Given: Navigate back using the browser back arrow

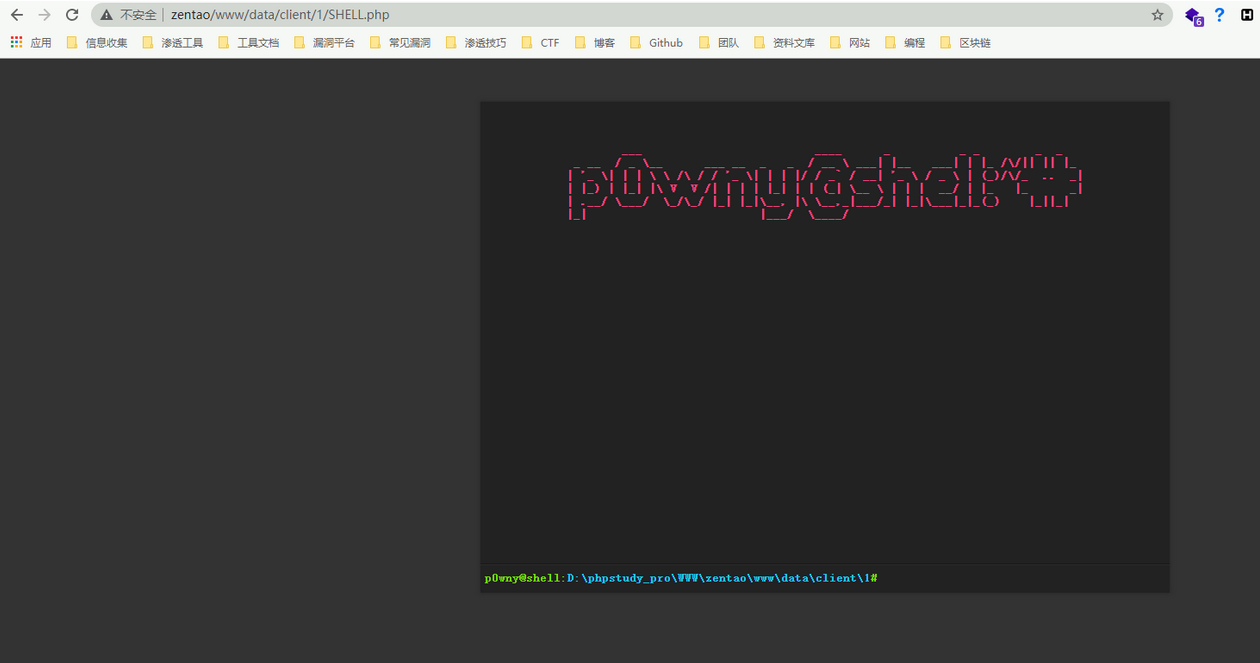Looking at the screenshot, I should coord(16,14).
